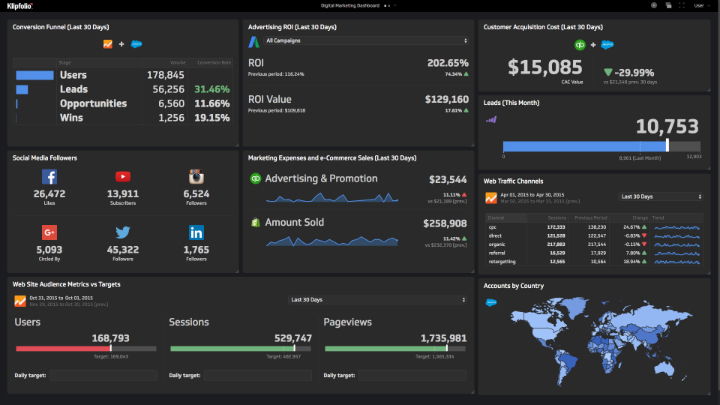Click the Pageviews Daily target input field

click(x=412, y=376)
